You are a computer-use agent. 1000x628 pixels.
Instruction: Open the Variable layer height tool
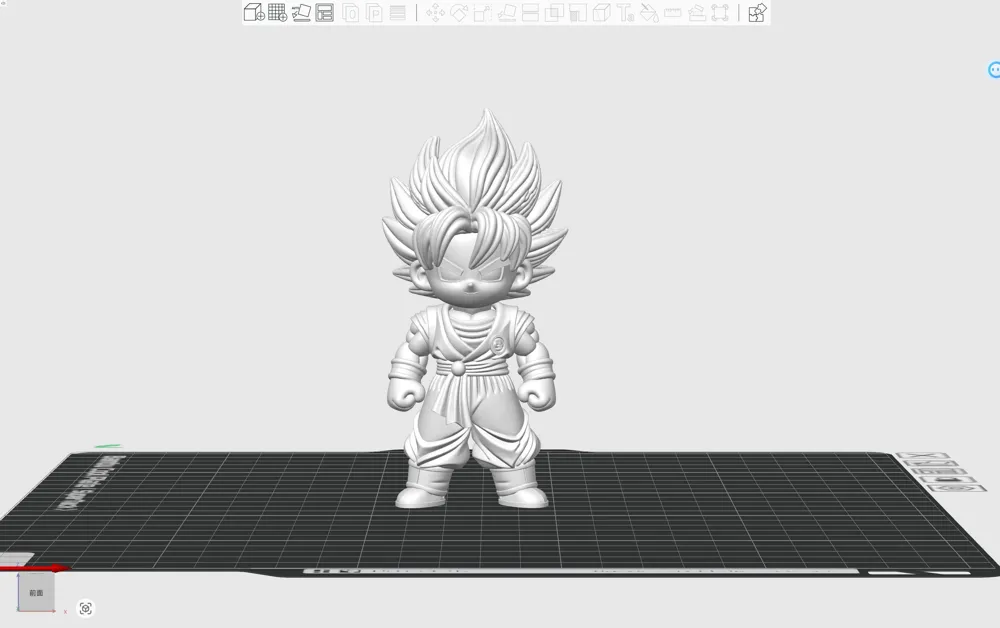[397, 13]
